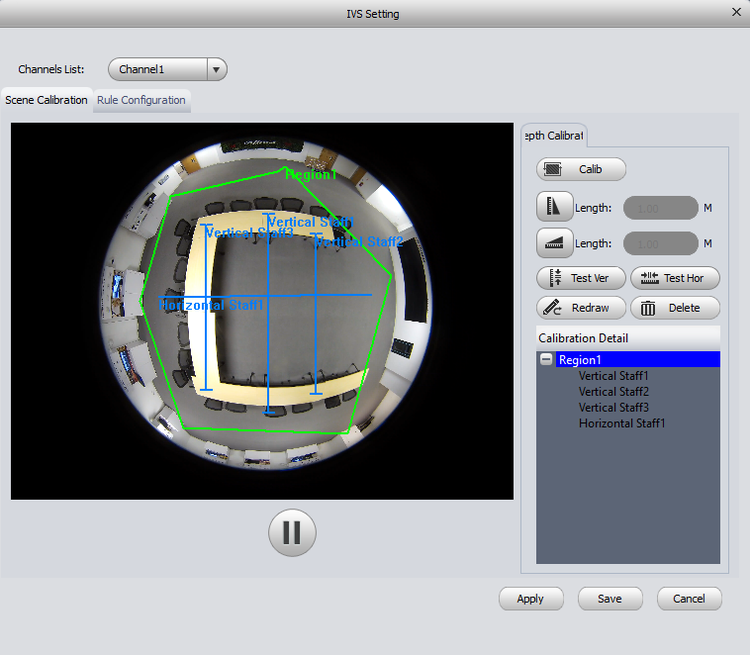Click the horizontal staff ruler icon
The image size is (750, 655).
coord(554,243)
